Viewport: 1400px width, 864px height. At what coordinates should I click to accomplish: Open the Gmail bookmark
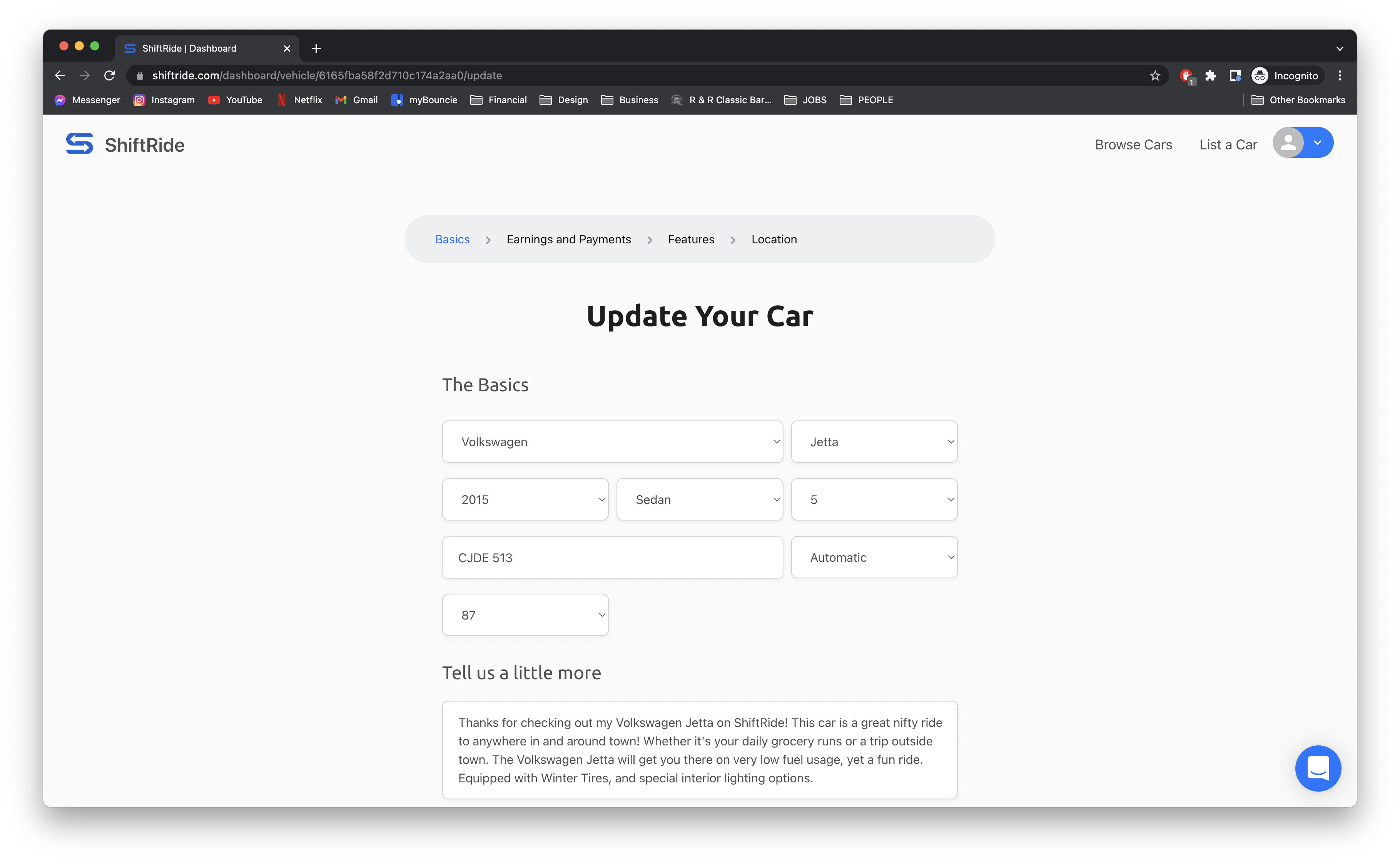click(x=357, y=100)
